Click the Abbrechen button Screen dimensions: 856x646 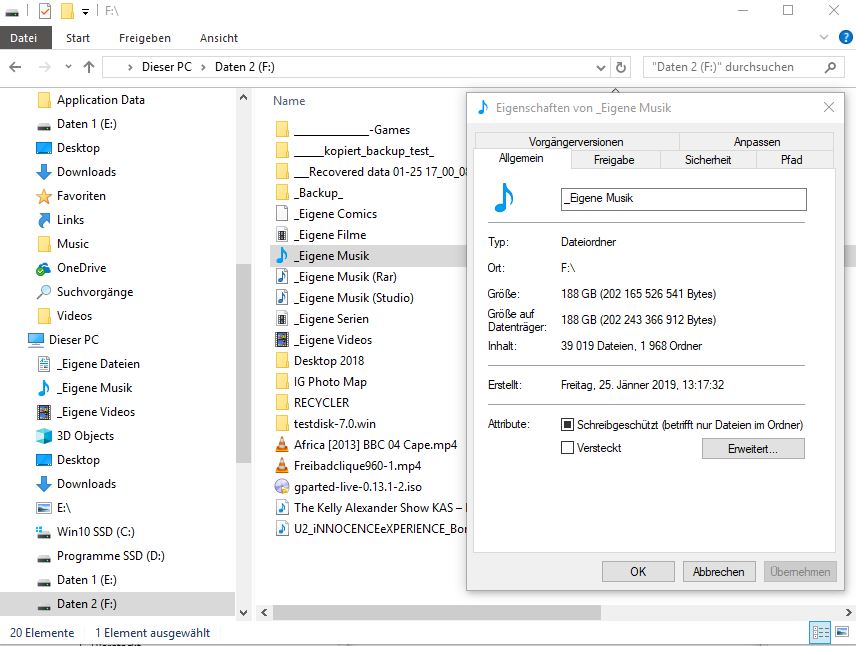click(x=718, y=572)
